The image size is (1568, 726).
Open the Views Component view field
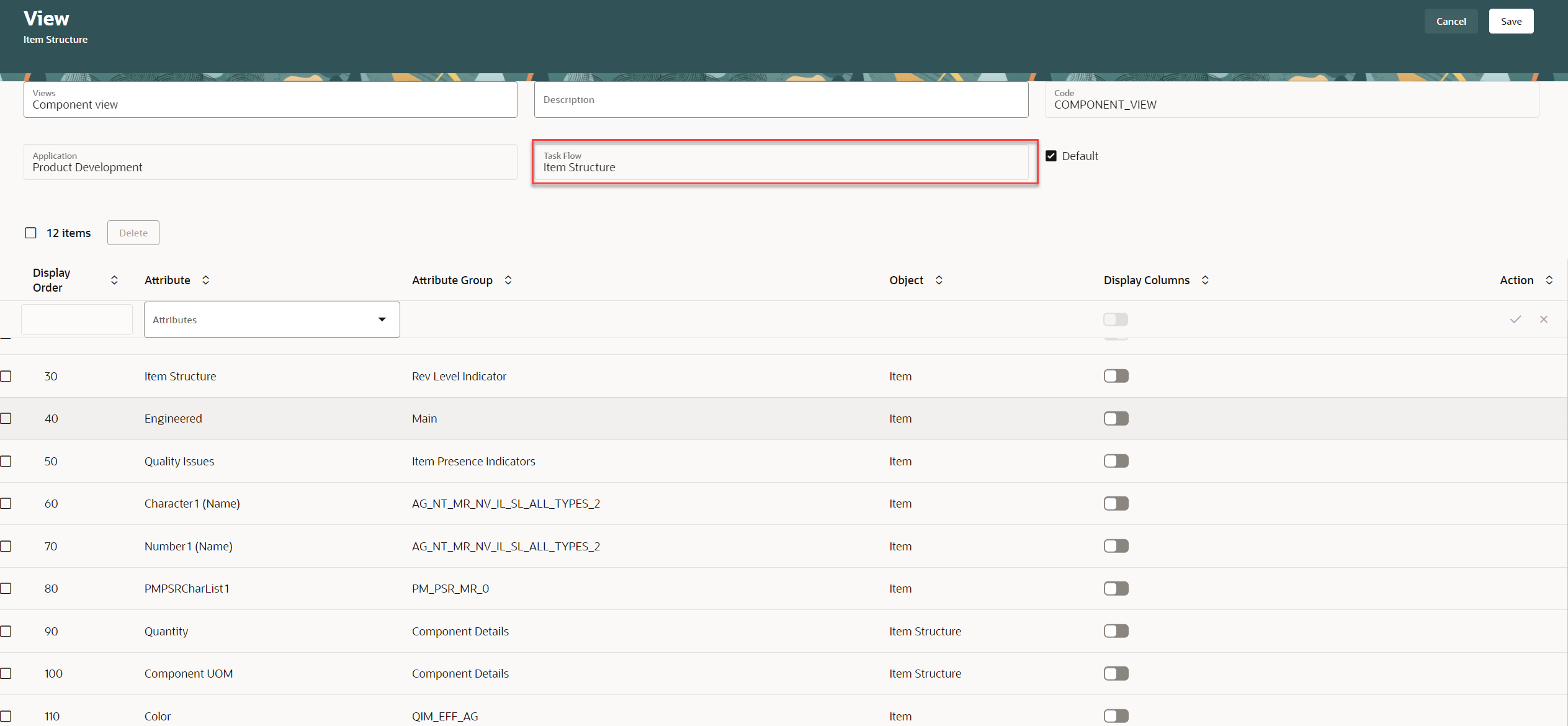[x=270, y=99]
